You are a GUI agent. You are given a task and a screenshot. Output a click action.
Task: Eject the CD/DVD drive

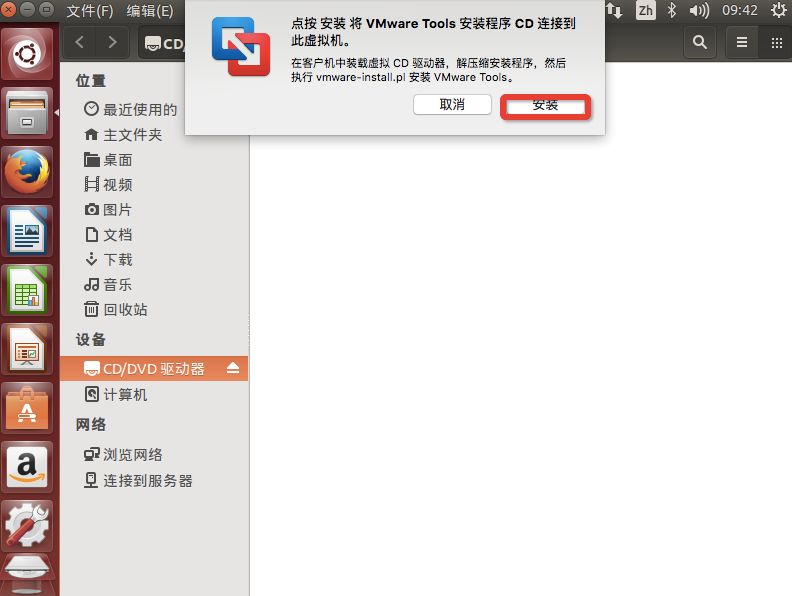(233, 368)
